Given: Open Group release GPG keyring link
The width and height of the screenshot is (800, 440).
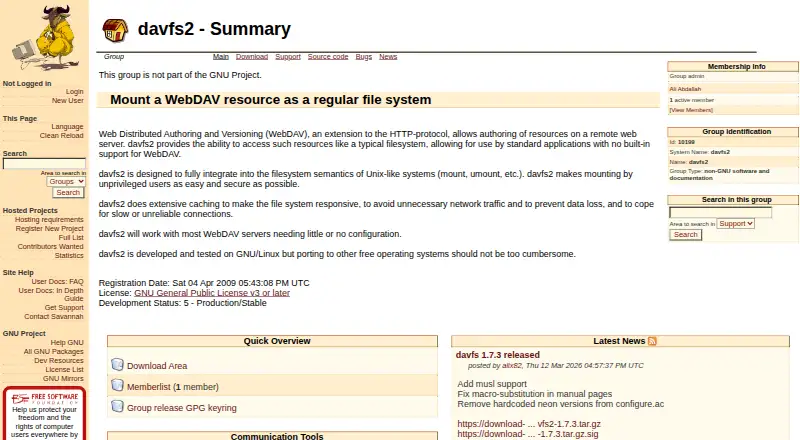Looking at the screenshot, I should [182, 408].
